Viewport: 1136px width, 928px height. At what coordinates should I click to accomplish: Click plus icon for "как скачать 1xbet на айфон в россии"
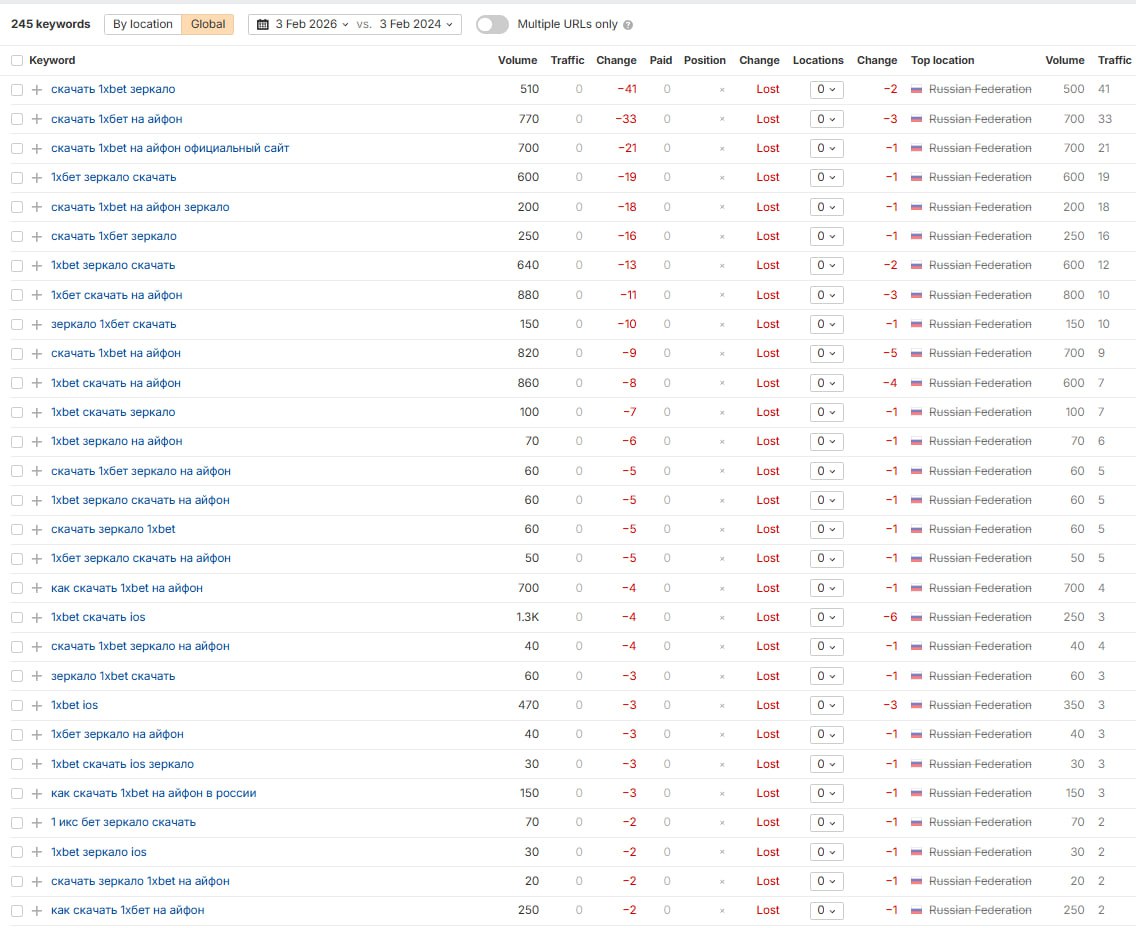[x=37, y=793]
